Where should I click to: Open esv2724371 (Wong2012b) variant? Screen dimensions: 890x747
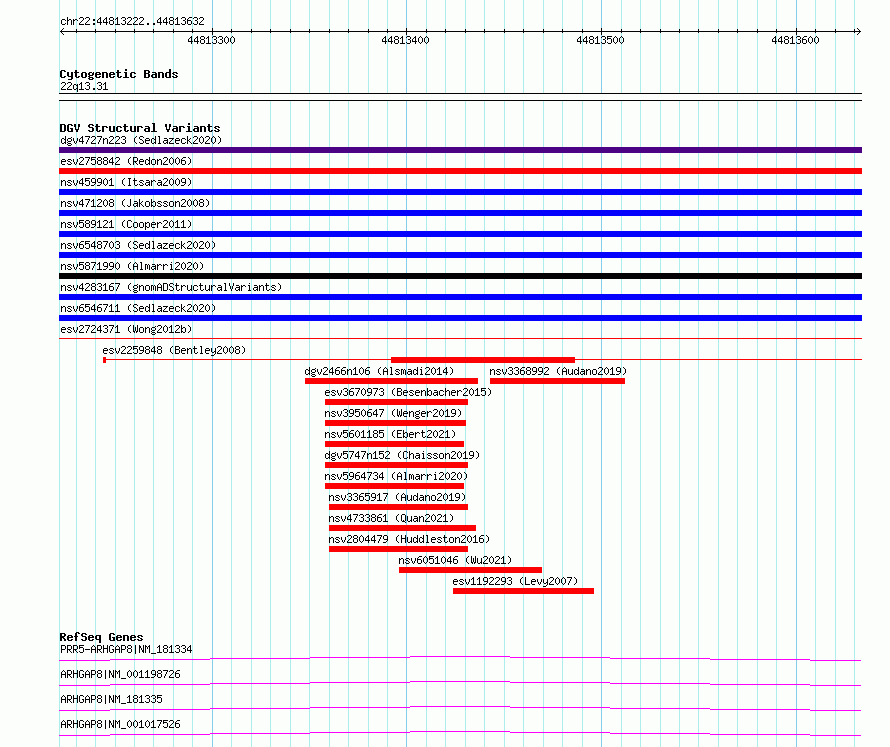tap(126, 329)
